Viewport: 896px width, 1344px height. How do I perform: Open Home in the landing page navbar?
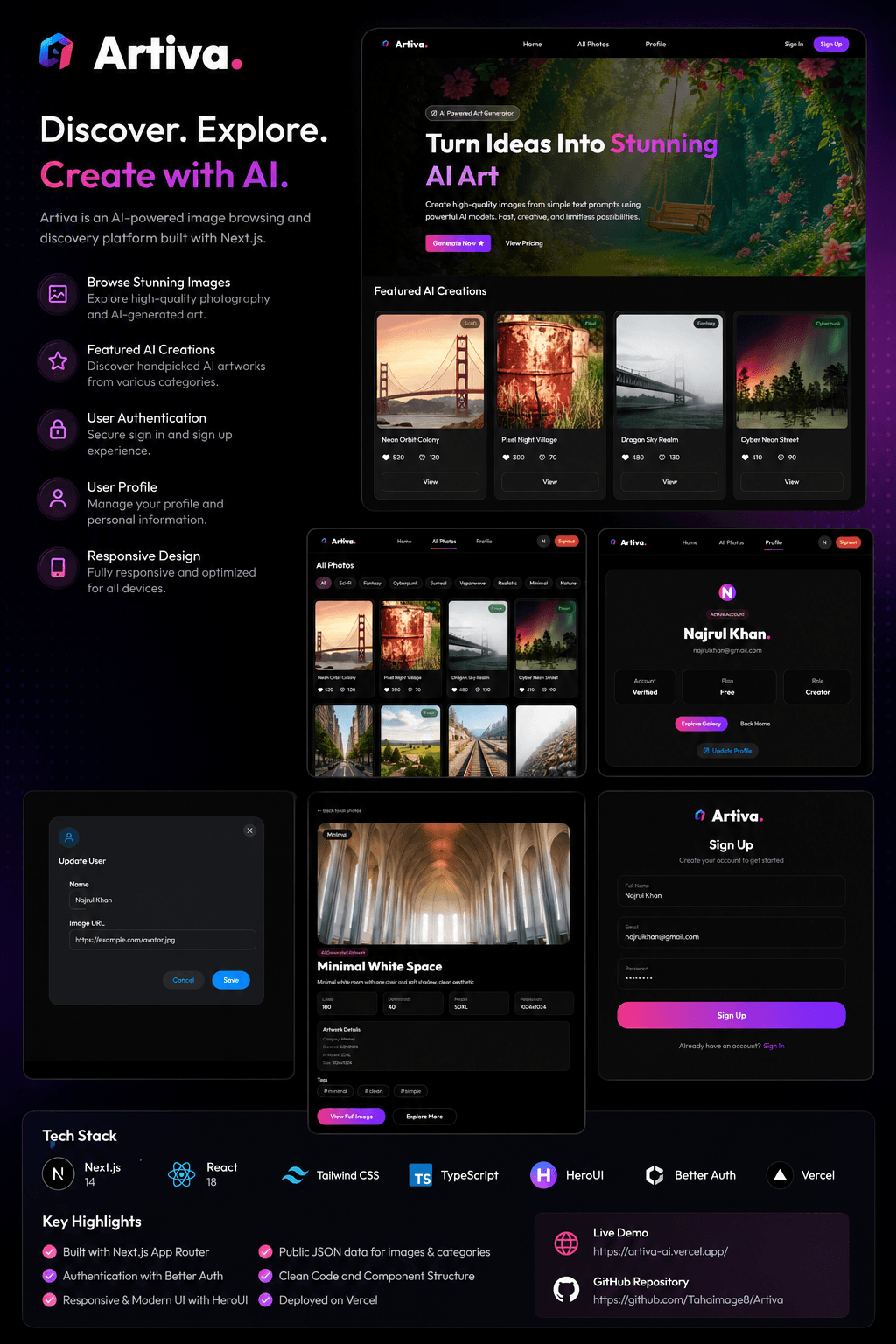tap(533, 44)
